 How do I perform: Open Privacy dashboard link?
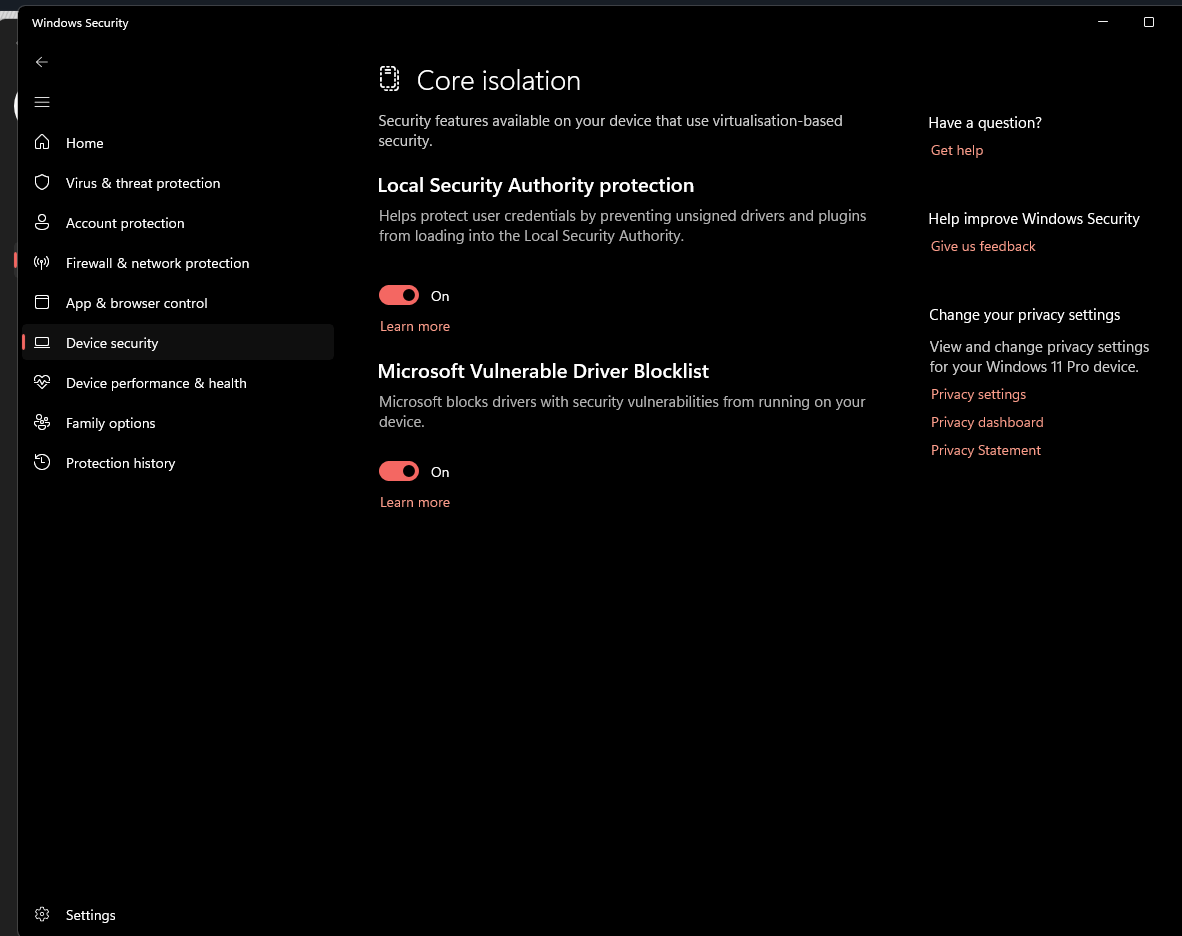point(987,422)
